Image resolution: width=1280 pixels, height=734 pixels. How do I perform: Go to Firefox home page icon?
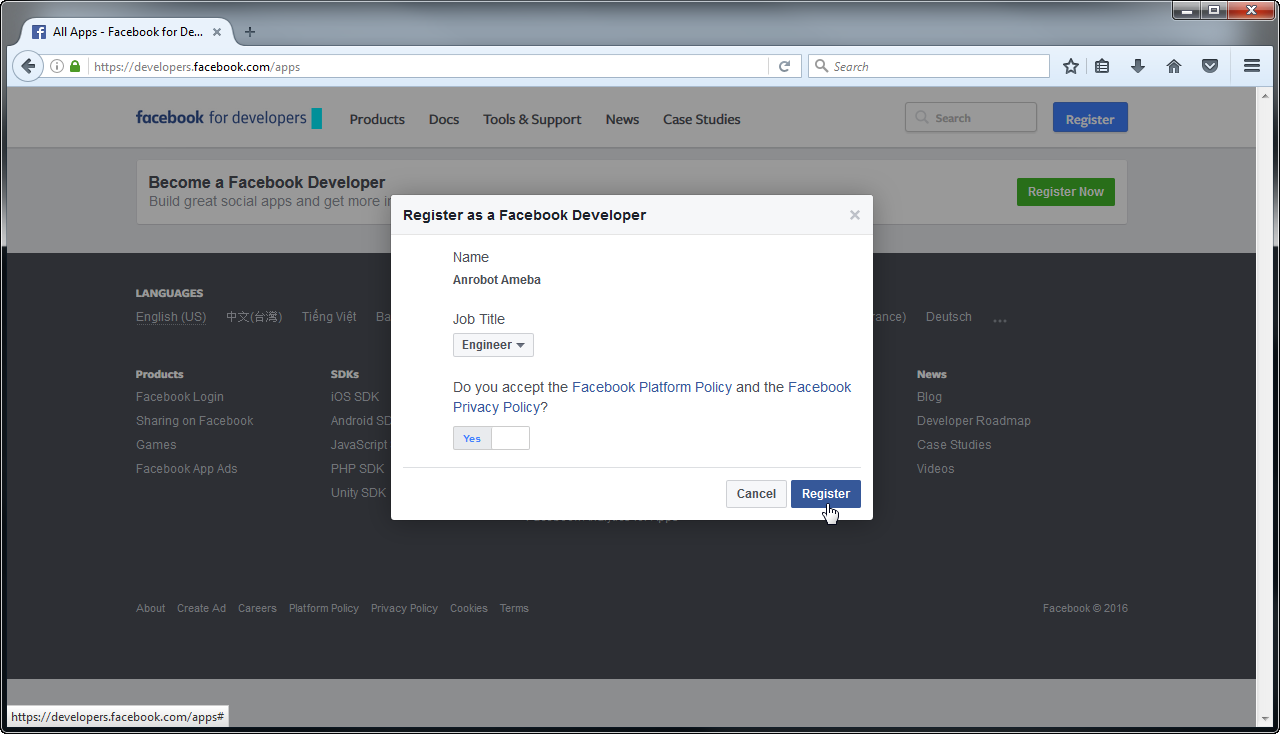[x=1174, y=67]
